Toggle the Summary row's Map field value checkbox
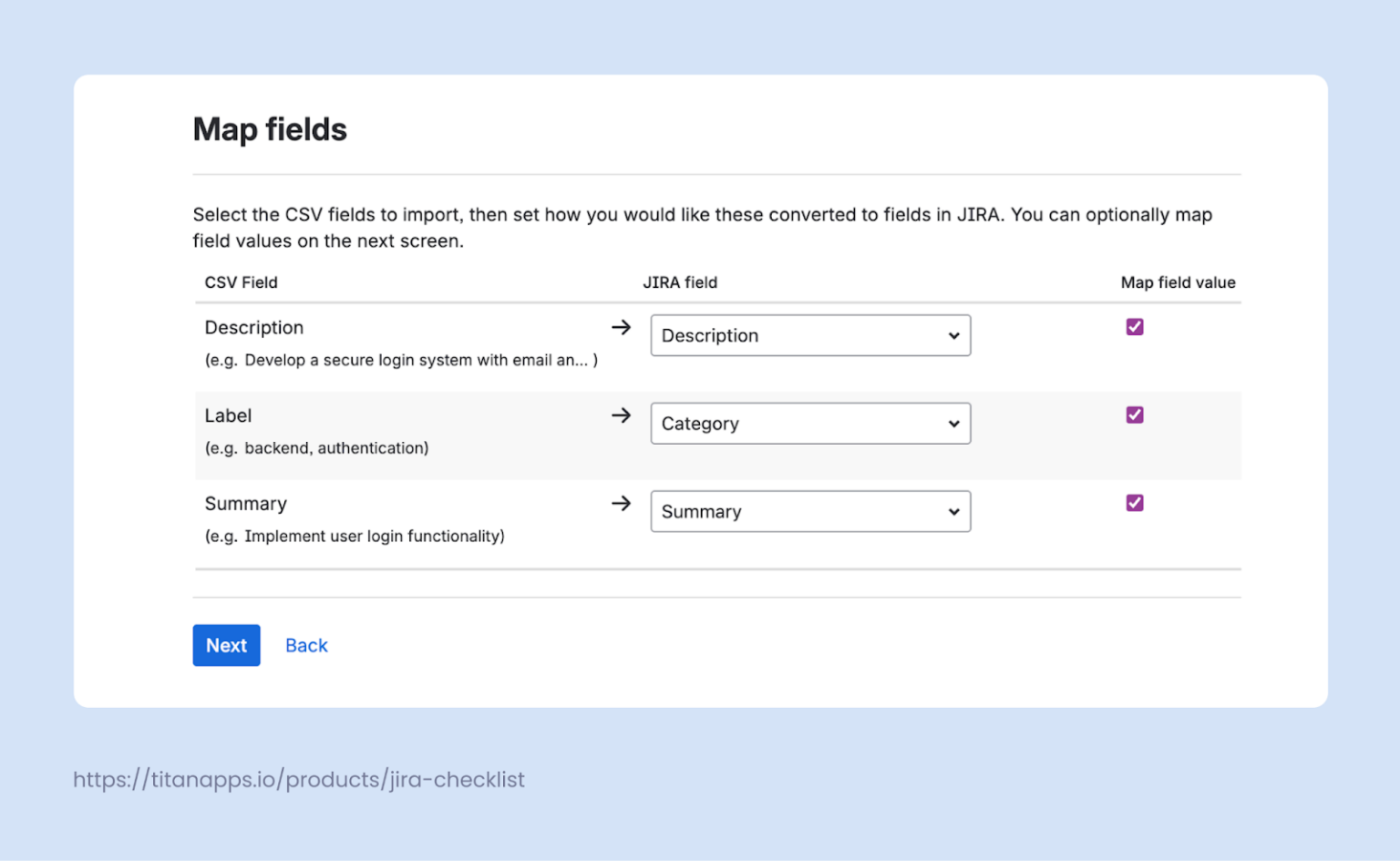 (1134, 502)
